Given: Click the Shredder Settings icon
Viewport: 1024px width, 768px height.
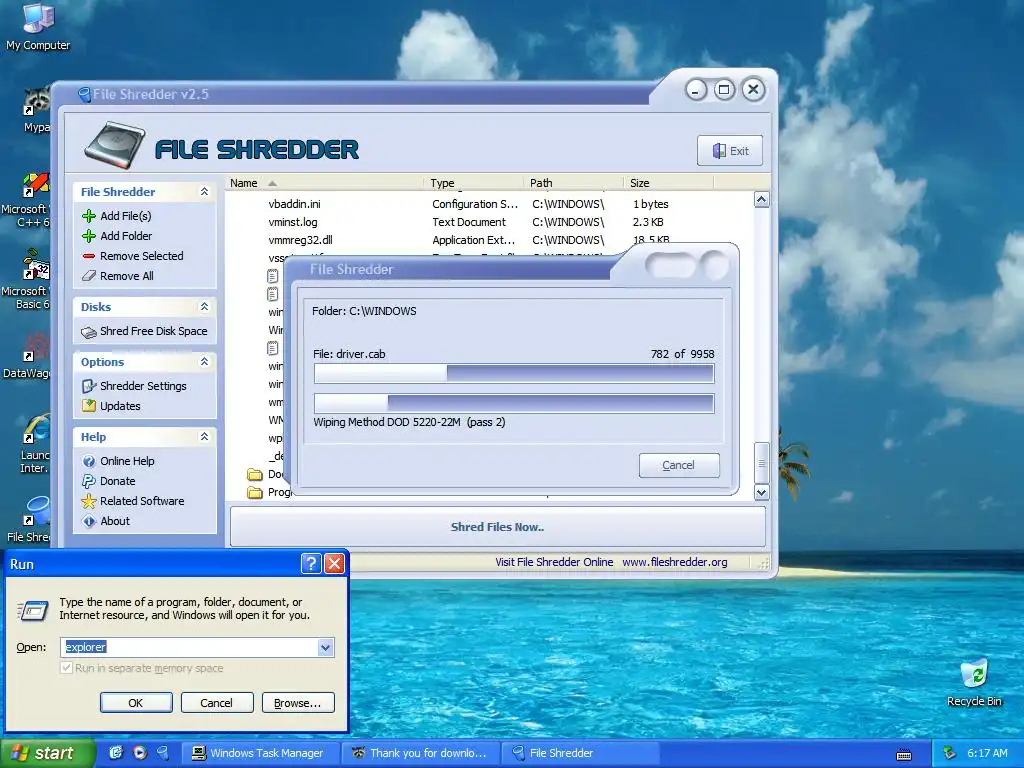Looking at the screenshot, I should pos(89,386).
